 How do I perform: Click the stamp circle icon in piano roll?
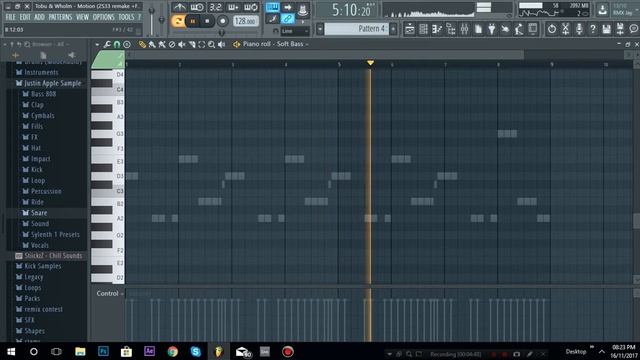127,44
